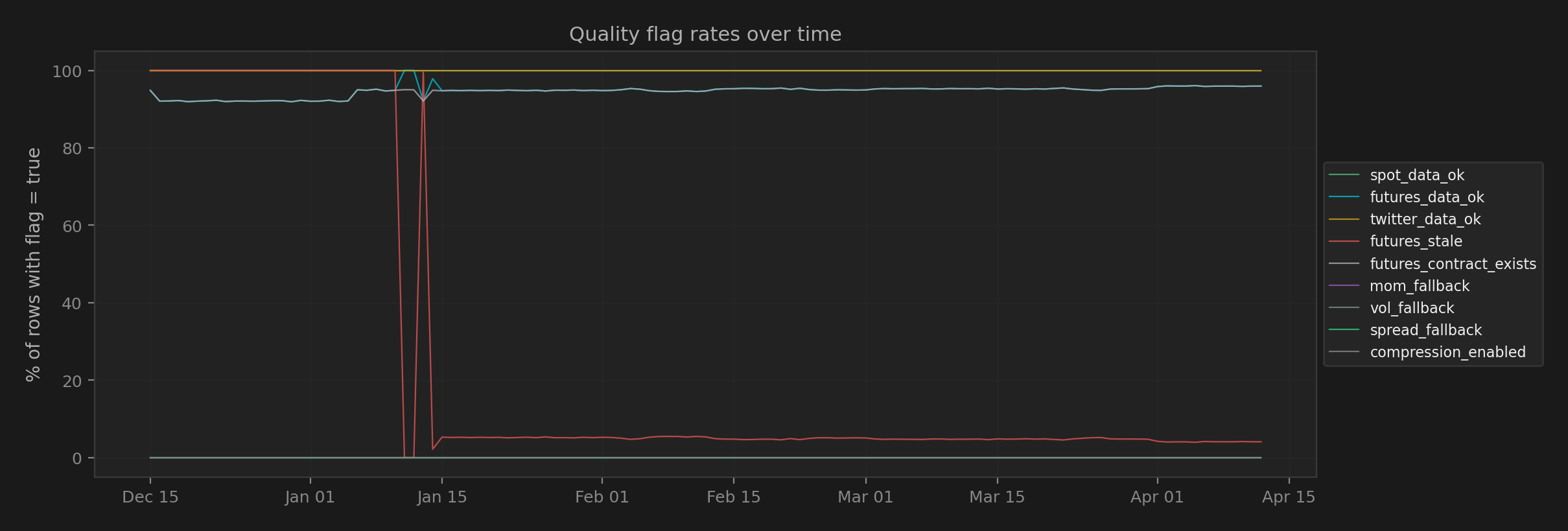The height and width of the screenshot is (531, 1568).
Task: Click the Feb 01 date tick label
Action: (602, 497)
